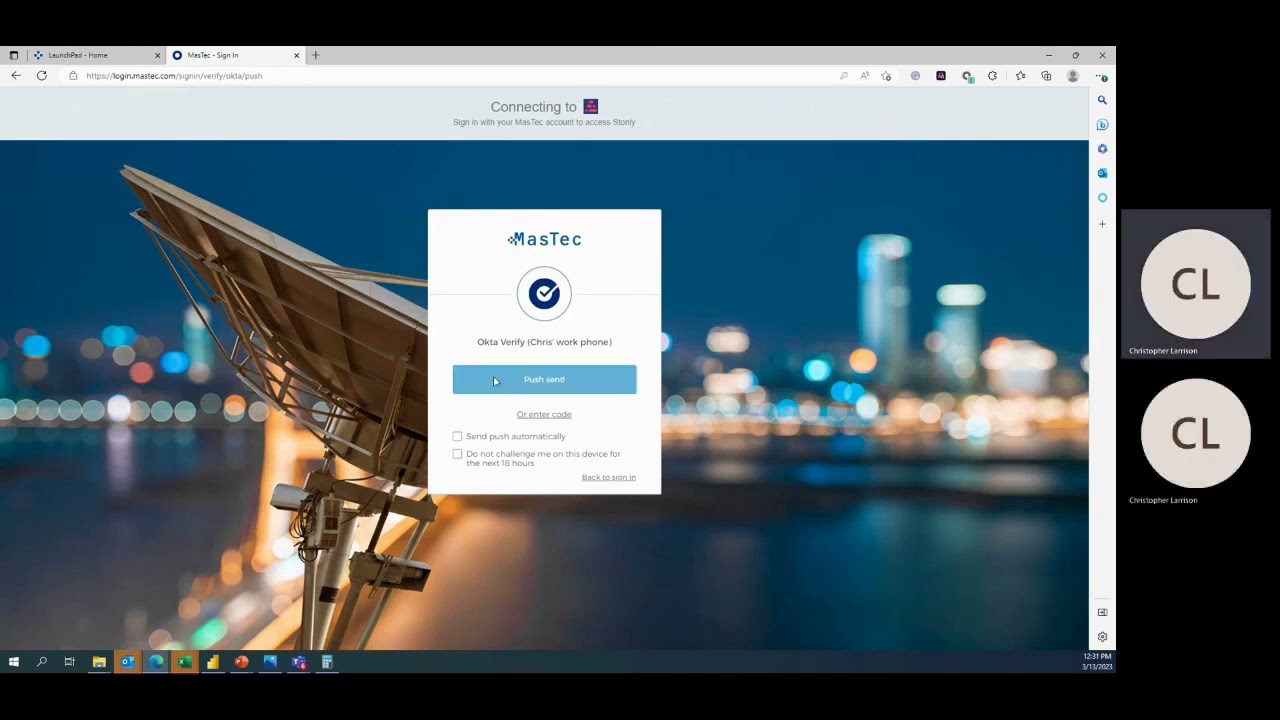Click the Stonly app icon beside Connecting to
The width and height of the screenshot is (1280, 720).
click(591, 106)
